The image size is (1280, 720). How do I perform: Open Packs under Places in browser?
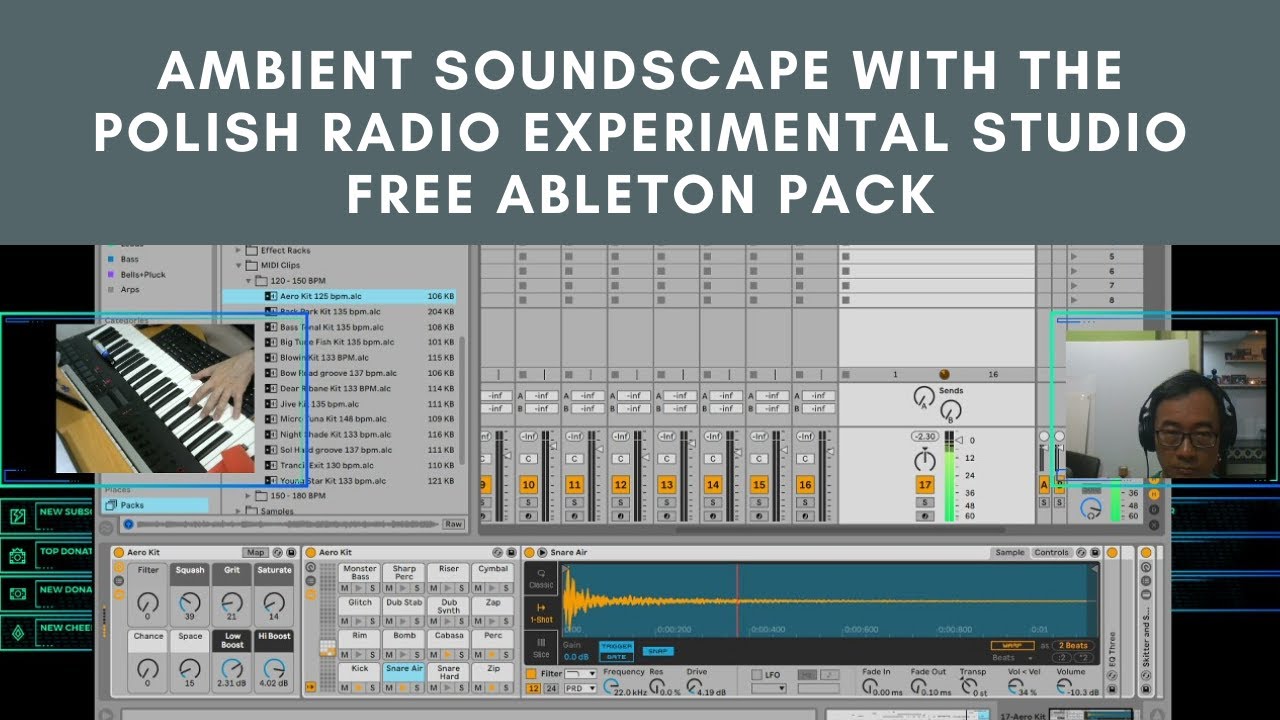point(158,505)
